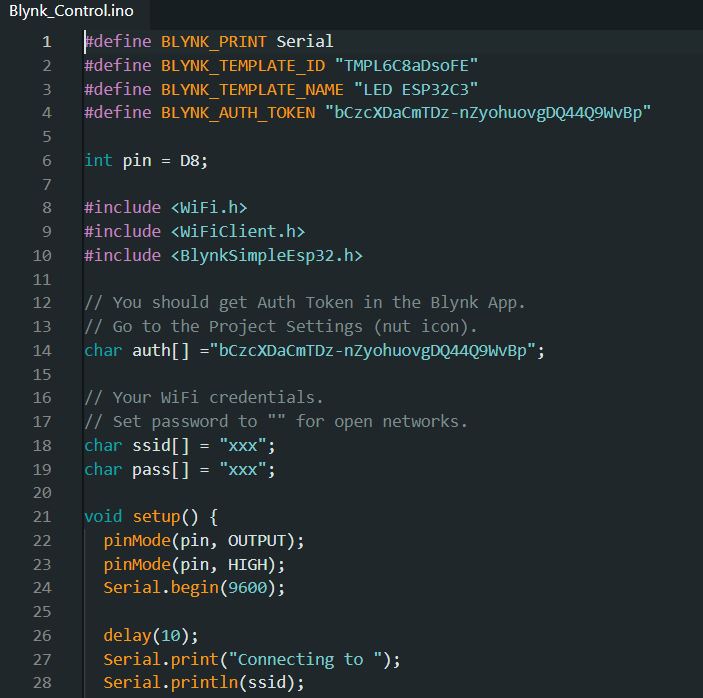Click the <WiFiClient.h> include
Screen dimensions: 703x698
238,231
